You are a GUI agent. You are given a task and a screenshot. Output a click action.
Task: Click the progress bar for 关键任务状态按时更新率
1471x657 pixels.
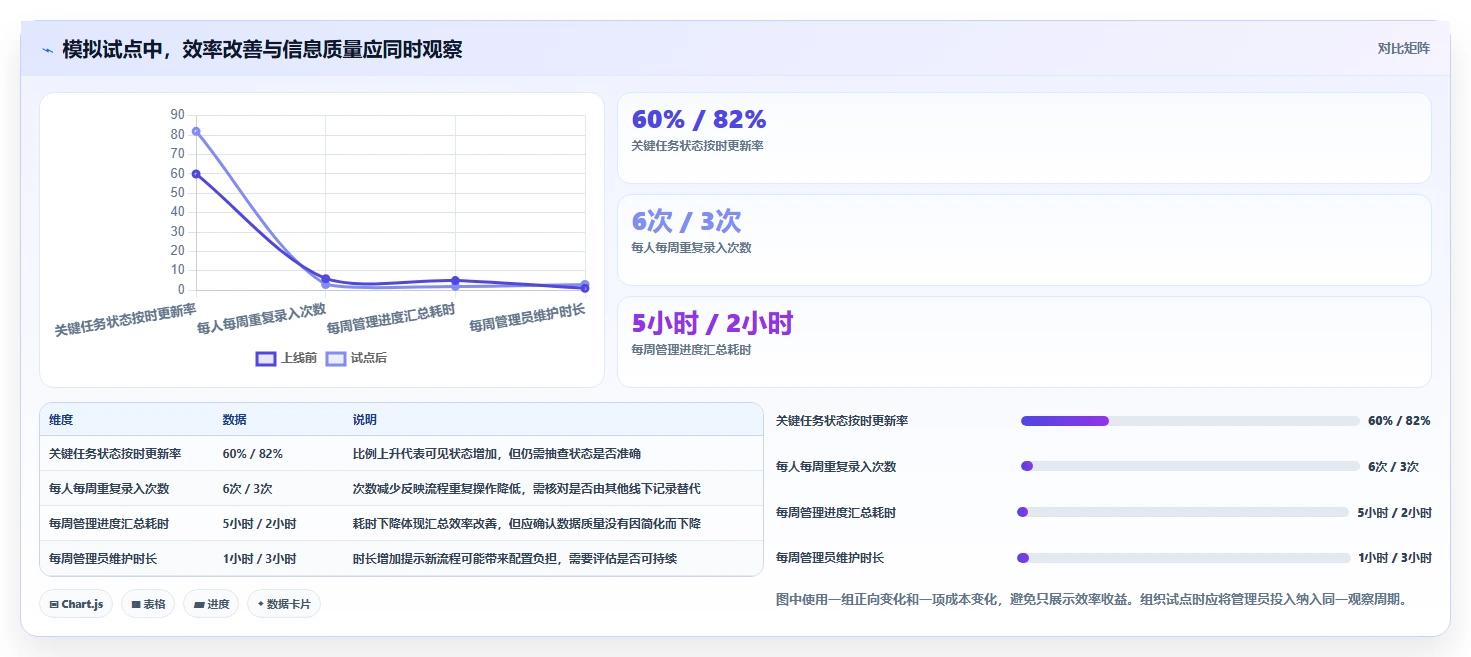pos(1190,421)
